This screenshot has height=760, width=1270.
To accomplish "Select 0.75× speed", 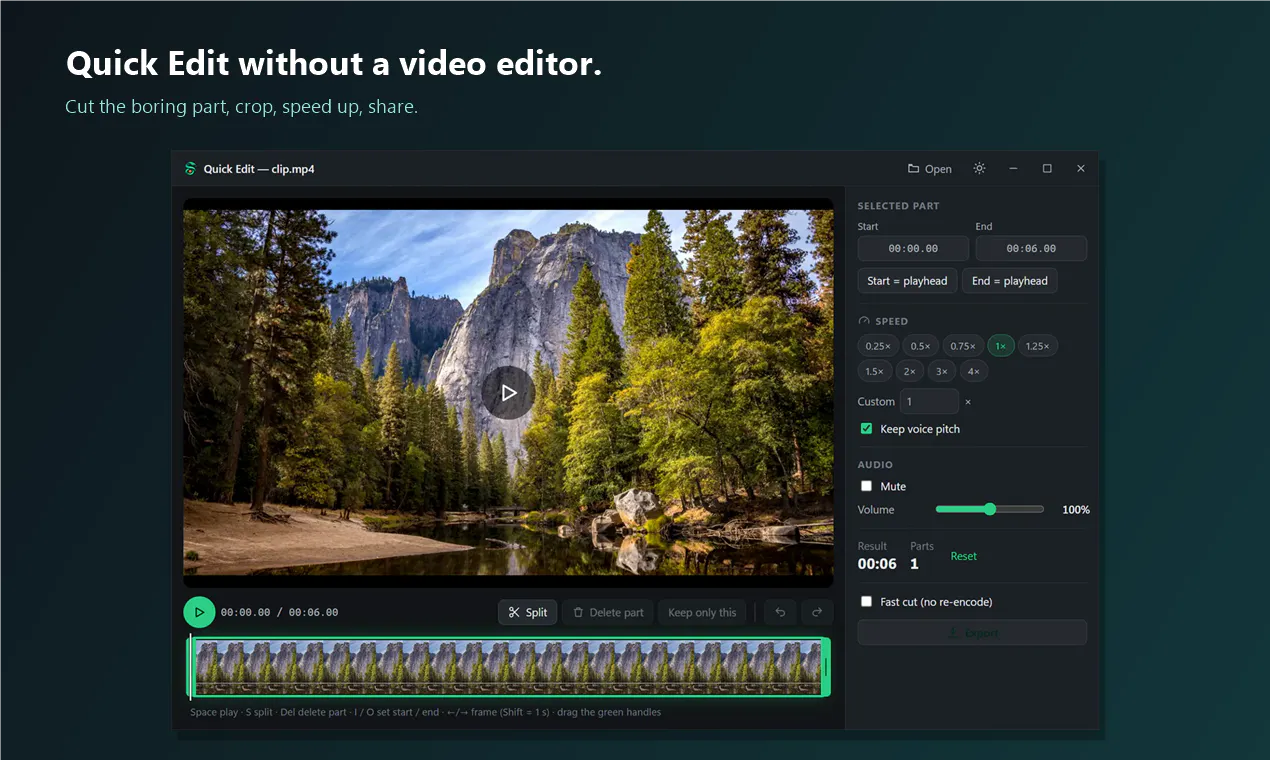I will click(963, 346).
